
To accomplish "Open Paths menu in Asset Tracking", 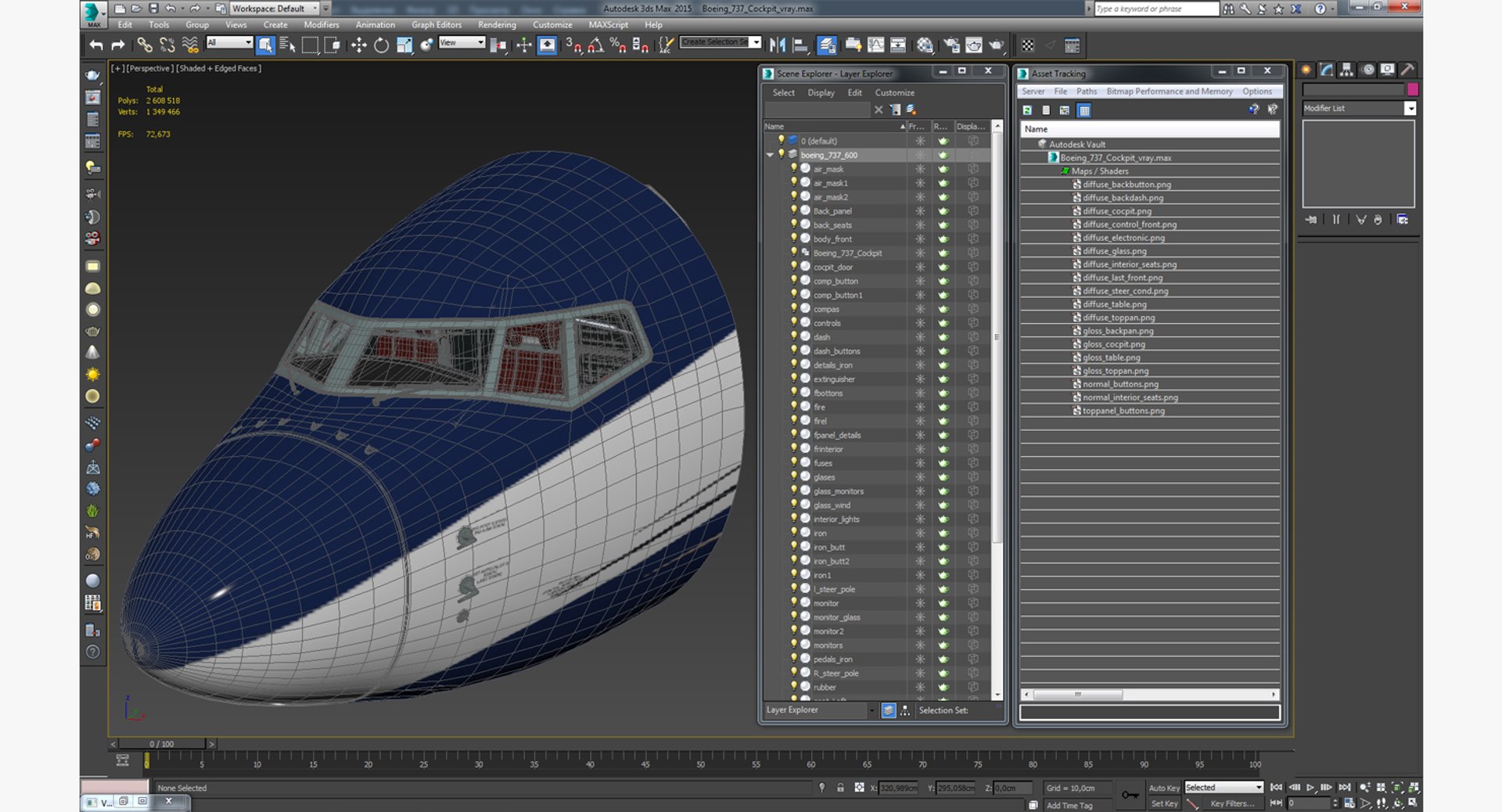I will coord(1087,92).
